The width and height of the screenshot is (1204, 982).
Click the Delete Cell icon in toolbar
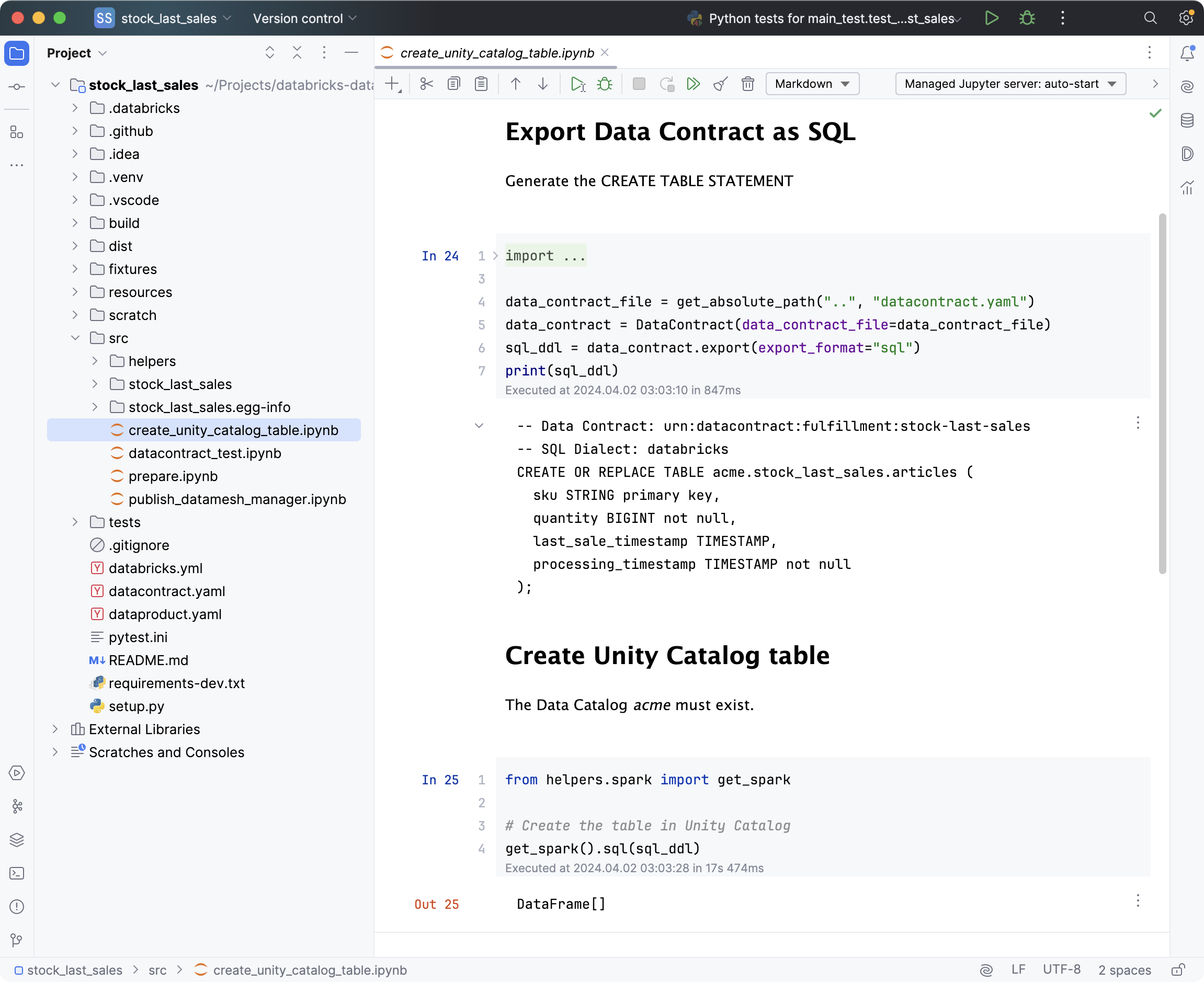click(x=747, y=84)
